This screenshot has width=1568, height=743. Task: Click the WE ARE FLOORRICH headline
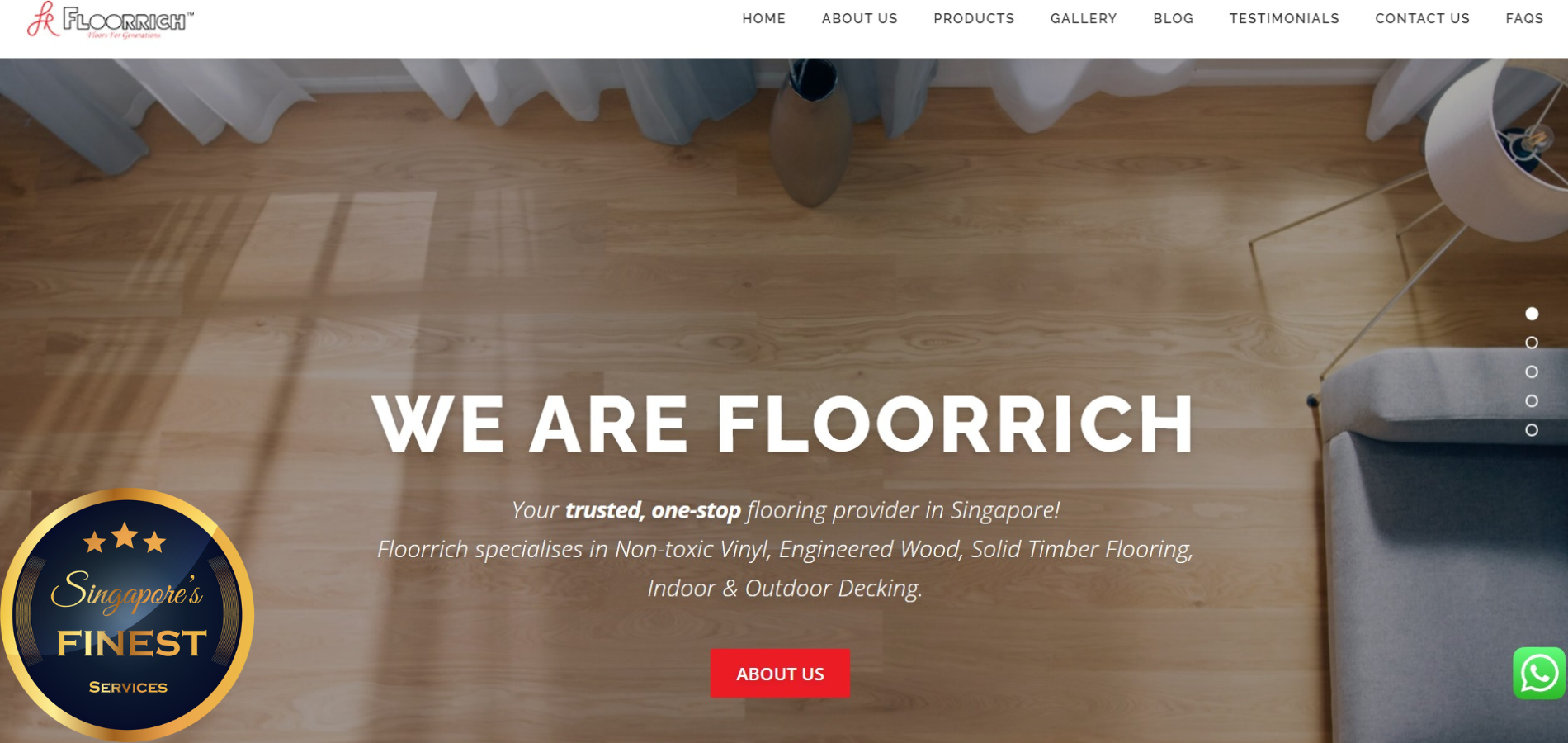point(782,424)
